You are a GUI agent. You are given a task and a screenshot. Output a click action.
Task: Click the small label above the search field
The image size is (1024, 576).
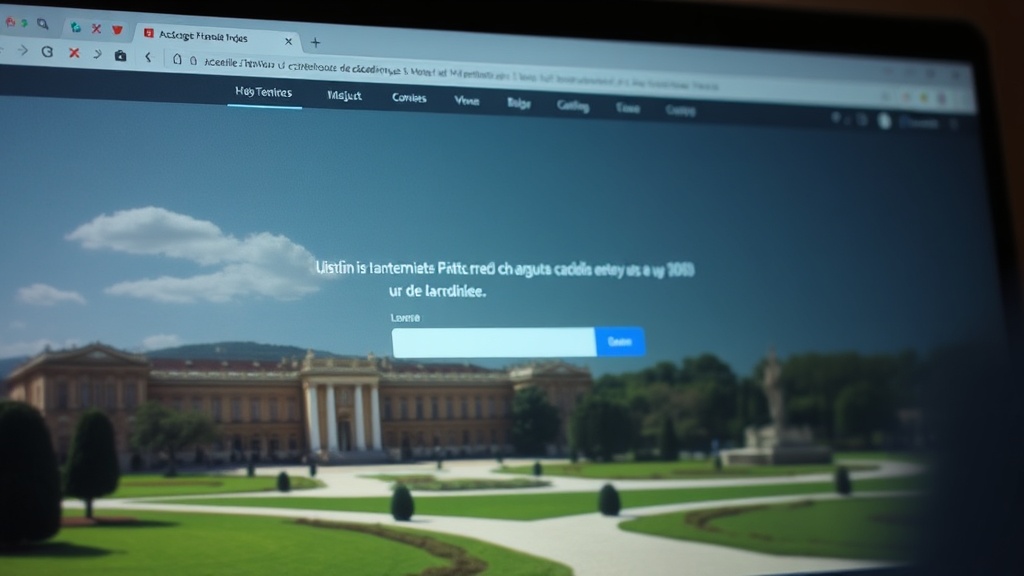pyautogui.click(x=405, y=317)
